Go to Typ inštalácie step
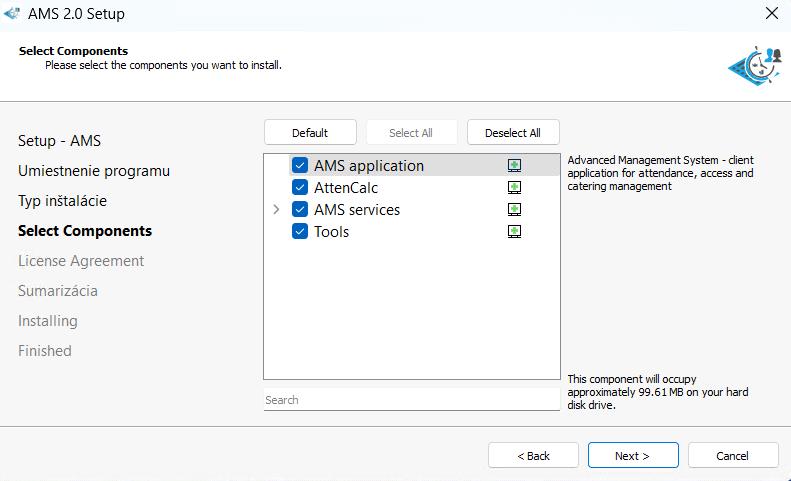The image size is (791, 481). pyautogui.click(x=62, y=201)
